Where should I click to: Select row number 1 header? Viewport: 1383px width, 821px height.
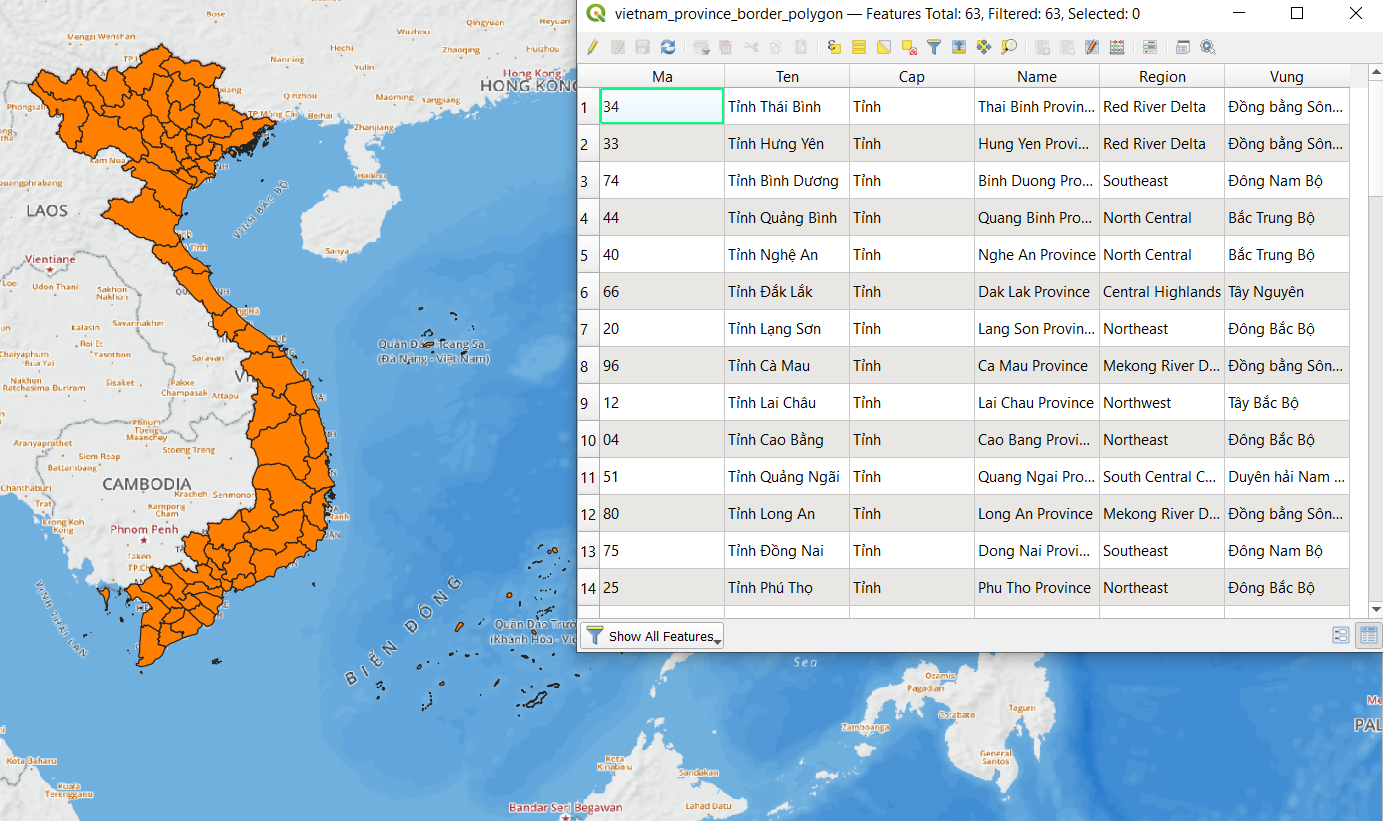pos(588,106)
